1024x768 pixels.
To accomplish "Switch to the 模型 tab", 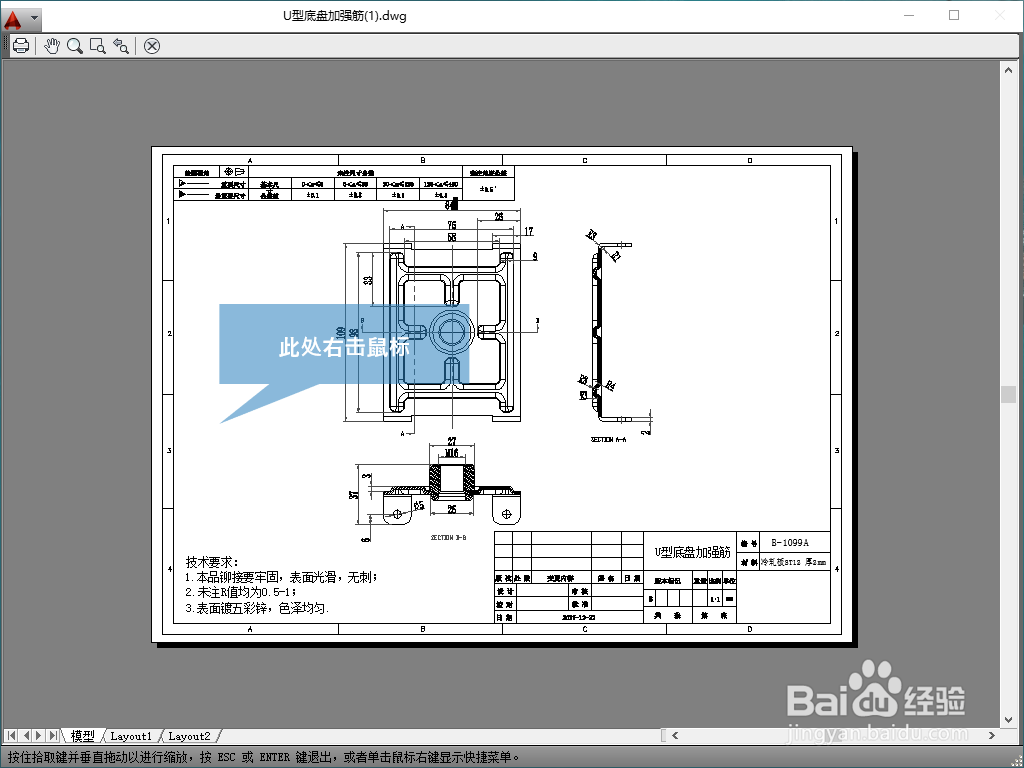I will click(82, 736).
